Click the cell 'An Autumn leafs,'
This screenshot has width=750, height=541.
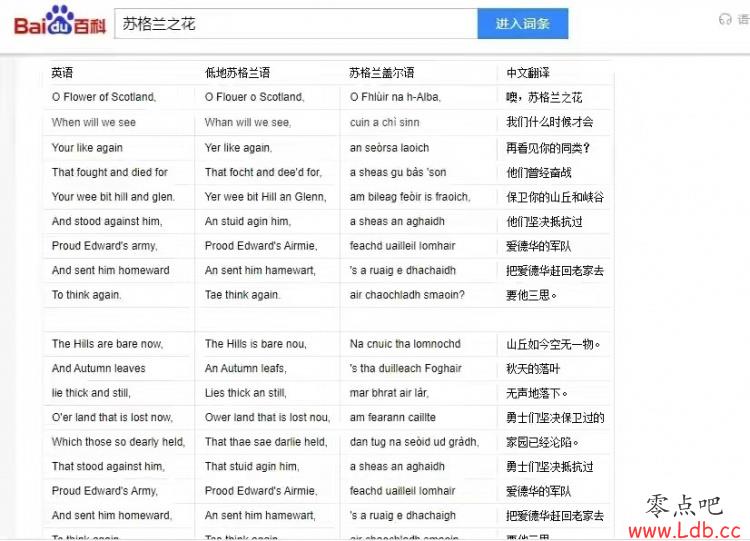point(246,368)
